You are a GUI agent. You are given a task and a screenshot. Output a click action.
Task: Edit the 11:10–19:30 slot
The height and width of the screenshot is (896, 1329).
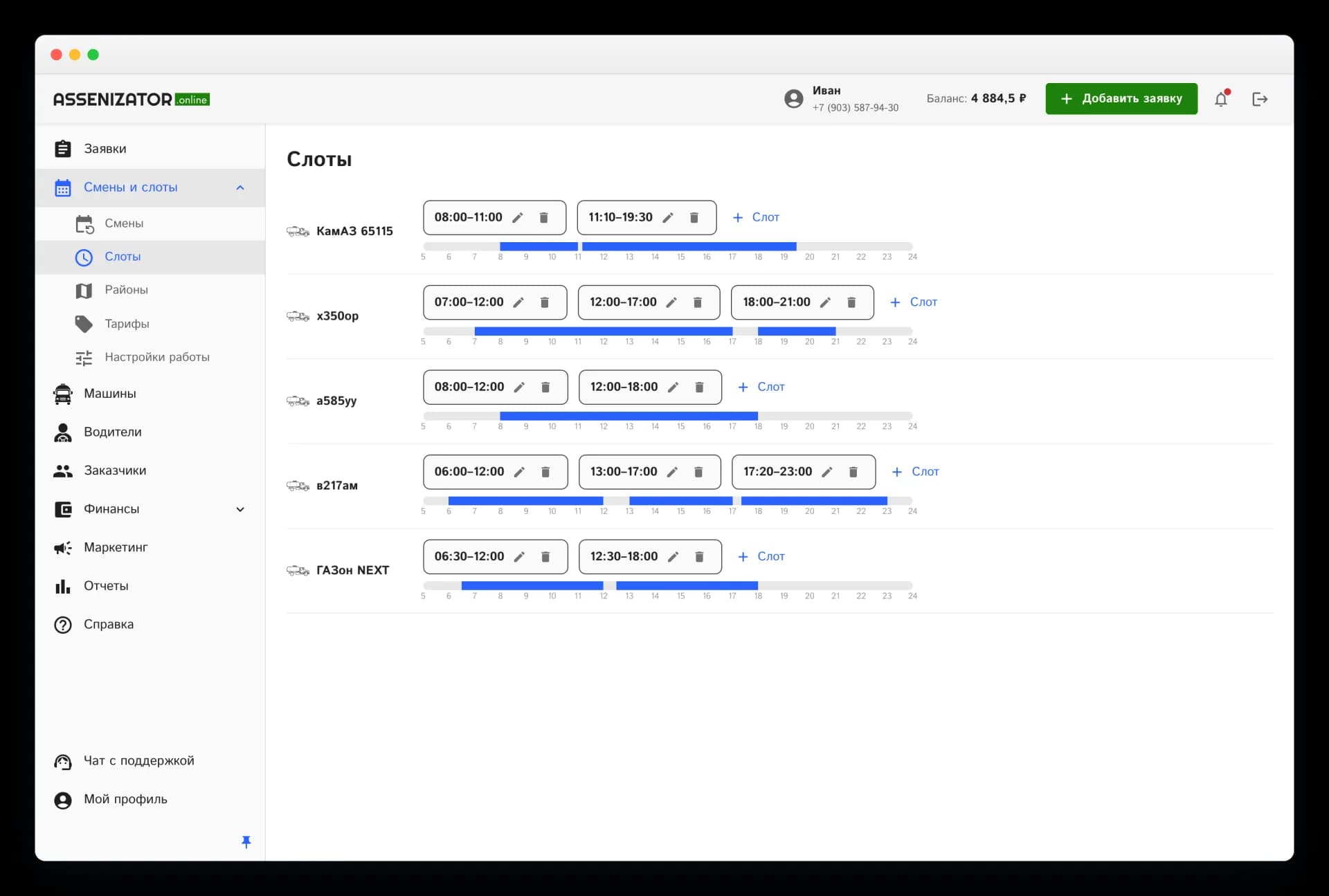(668, 218)
